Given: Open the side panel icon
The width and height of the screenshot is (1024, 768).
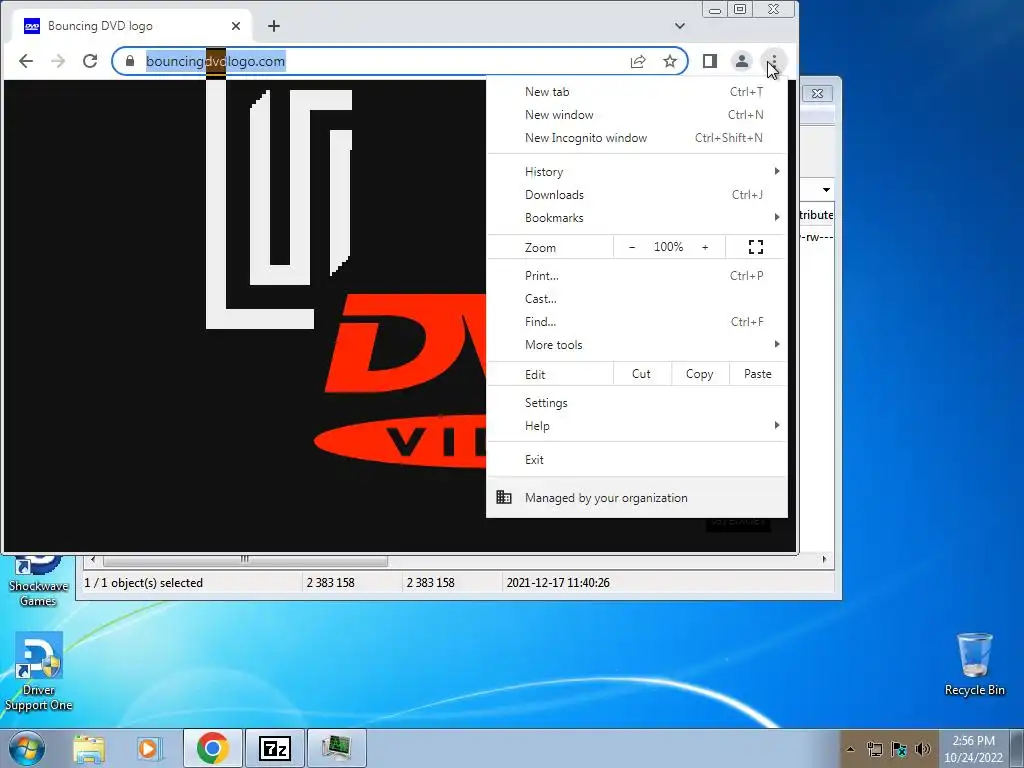Looking at the screenshot, I should coord(710,61).
